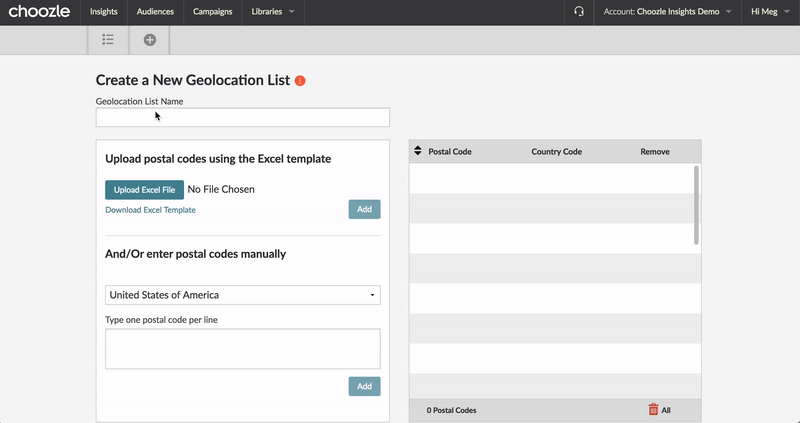Open the United States of America country dropdown
Screen dimensions: 800x423
pos(243,295)
